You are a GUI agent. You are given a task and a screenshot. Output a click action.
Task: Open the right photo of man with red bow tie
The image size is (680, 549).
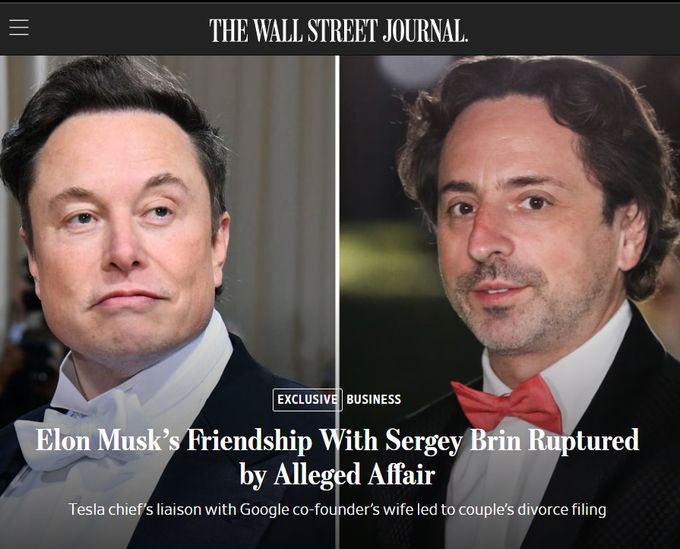(x=510, y=302)
